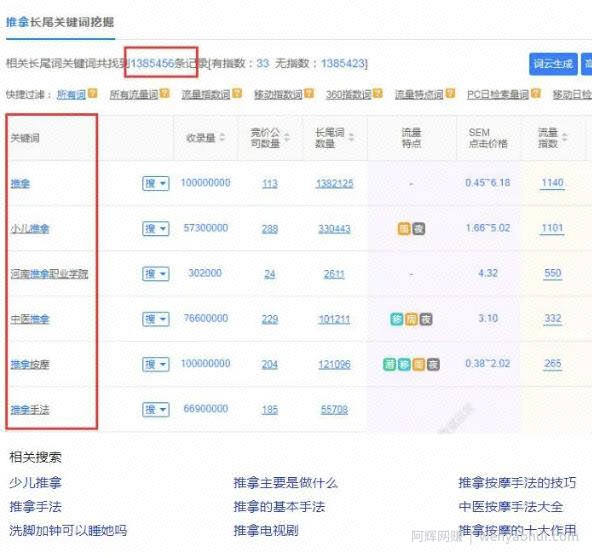The image size is (592, 558).
Task: Click help icon beside 所有流量词 filter
Action: click(164, 93)
